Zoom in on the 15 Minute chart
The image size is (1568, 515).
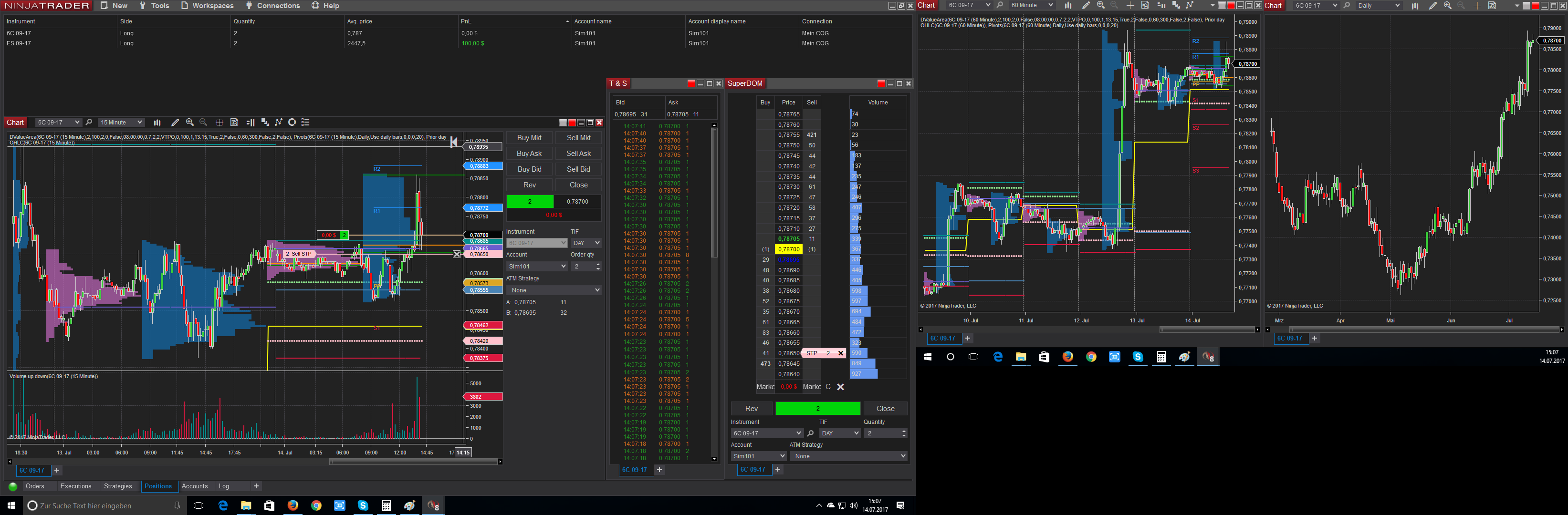pyautogui.click(x=190, y=122)
